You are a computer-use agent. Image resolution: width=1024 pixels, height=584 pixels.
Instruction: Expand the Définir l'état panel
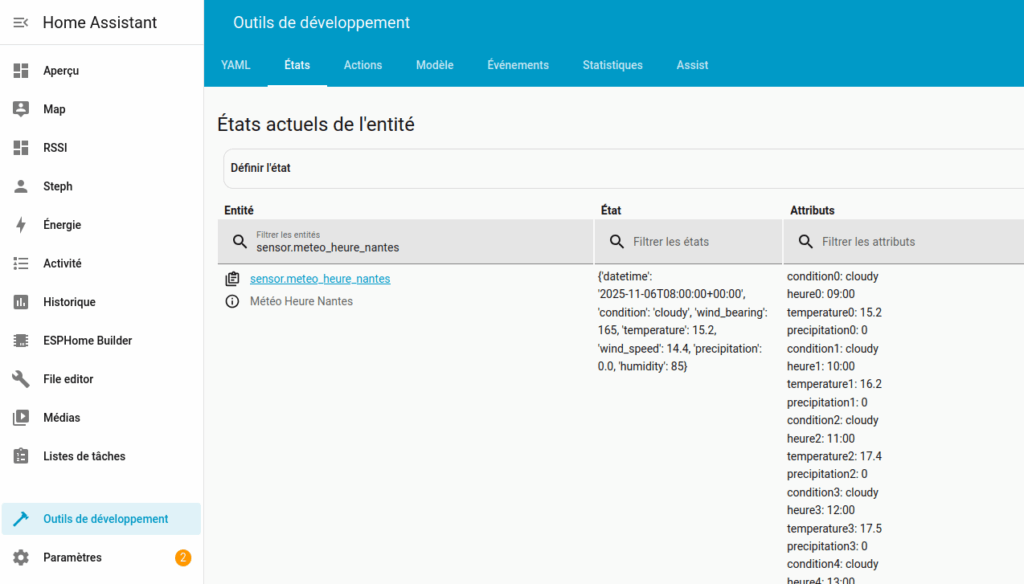(620, 168)
